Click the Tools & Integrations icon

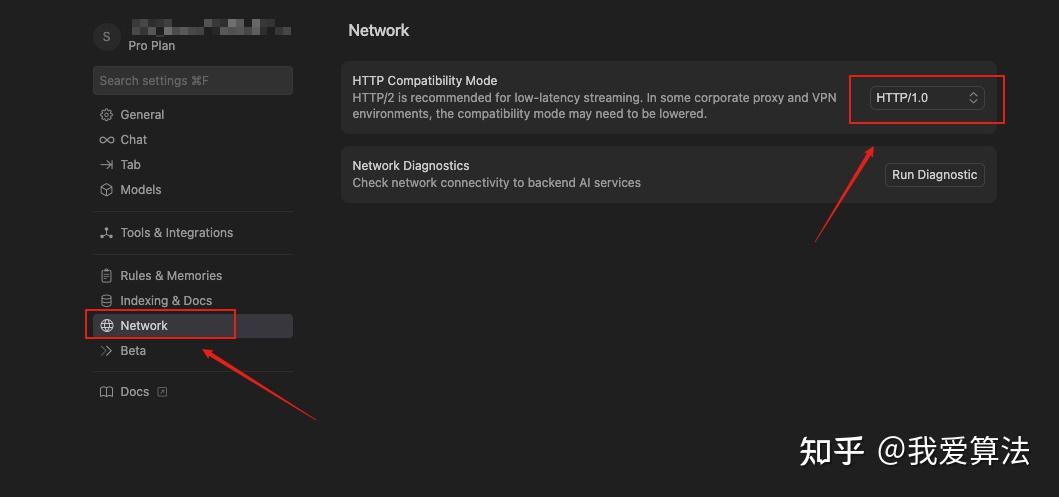[x=107, y=233]
